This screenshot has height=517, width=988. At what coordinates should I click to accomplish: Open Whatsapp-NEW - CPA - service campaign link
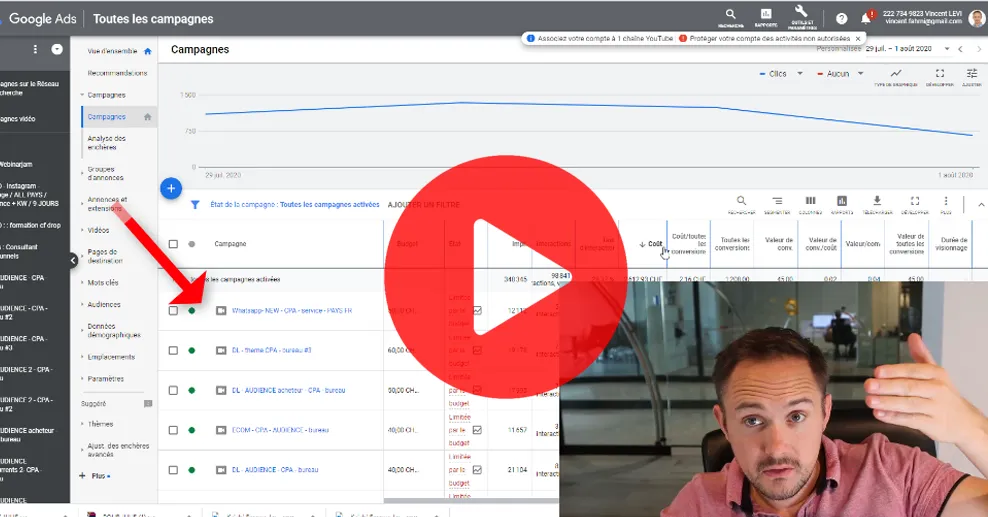[x=292, y=310]
